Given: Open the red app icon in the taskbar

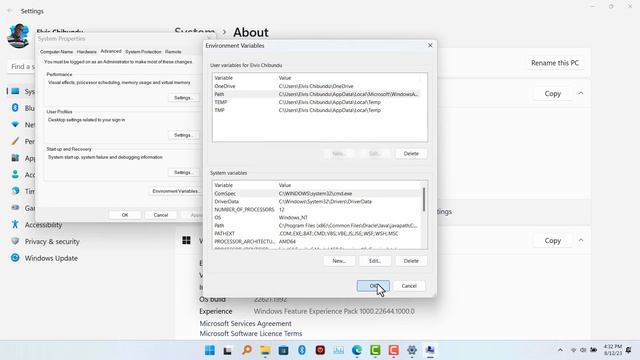Looking at the screenshot, I should pyautogui.click(x=320, y=350).
